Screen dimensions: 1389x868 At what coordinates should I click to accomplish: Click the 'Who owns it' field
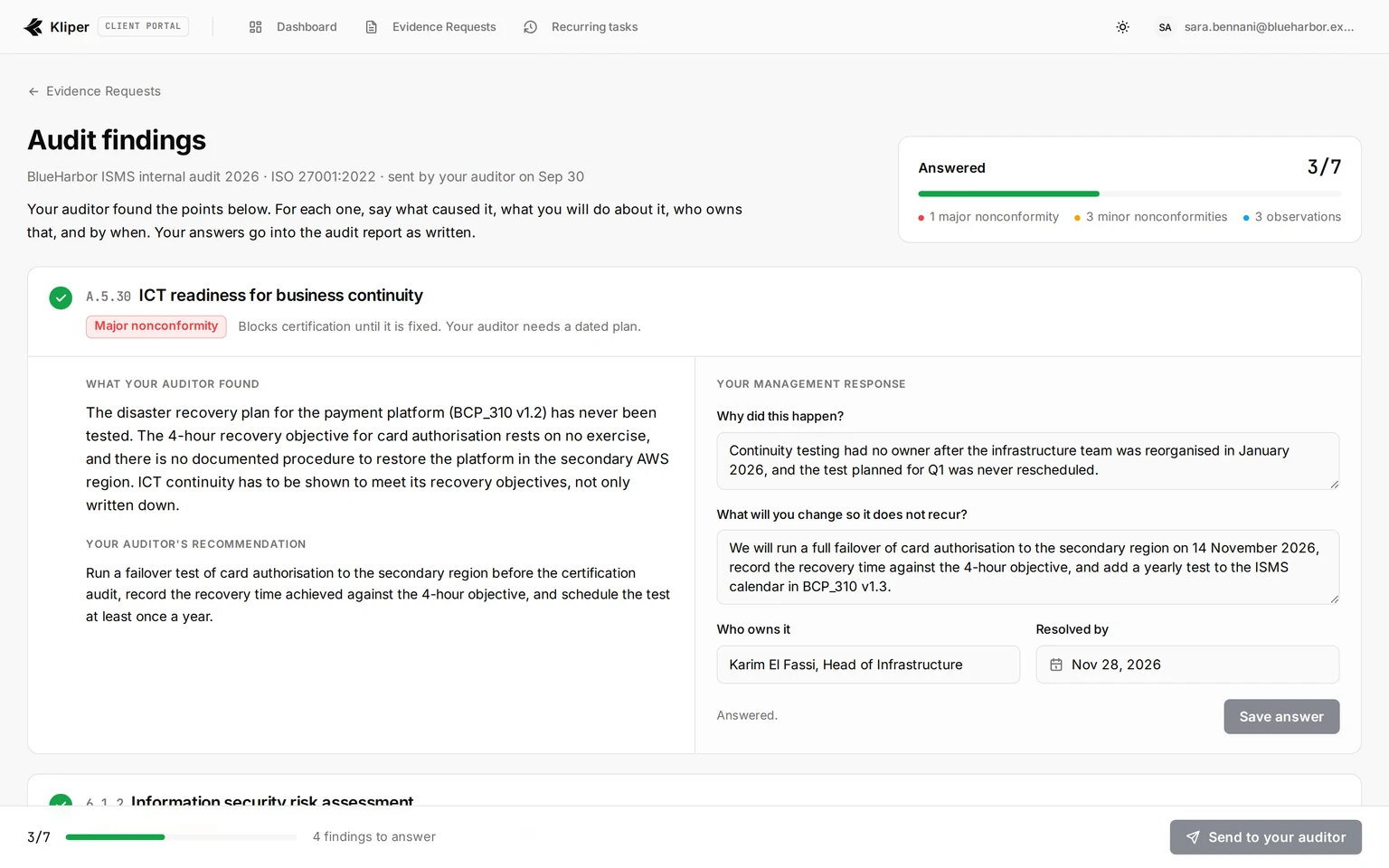point(868,665)
